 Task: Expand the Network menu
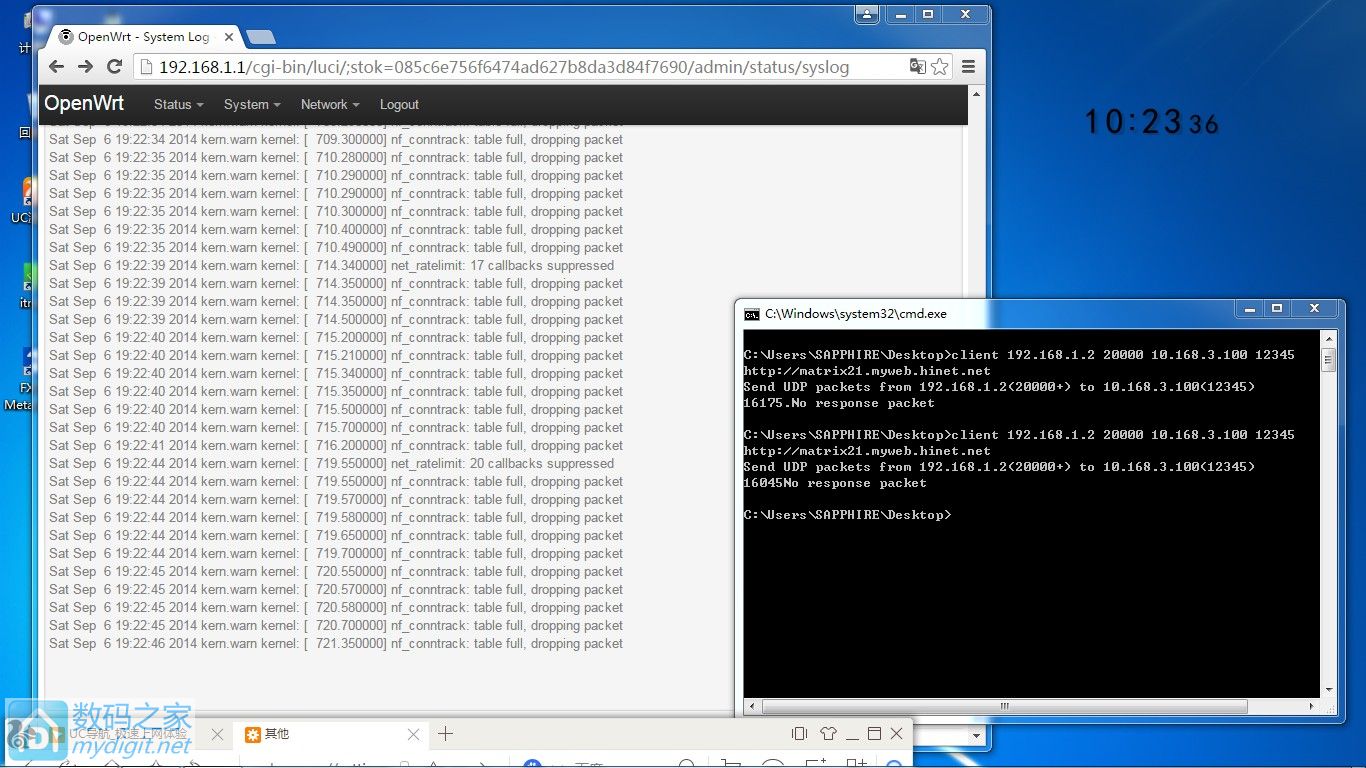click(x=329, y=104)
